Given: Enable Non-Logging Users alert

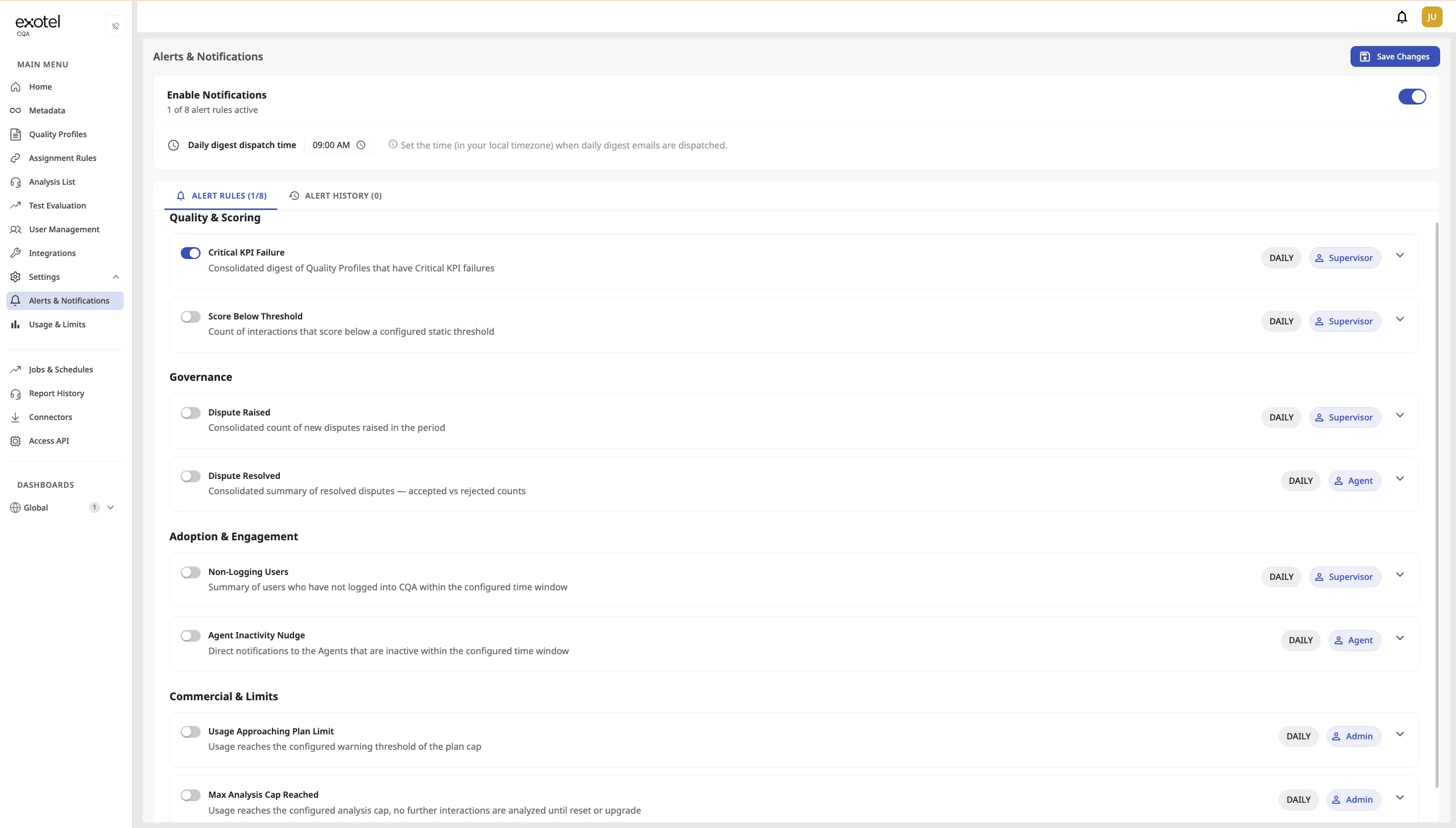Looking at the screenshot, I should pos(191,572).
